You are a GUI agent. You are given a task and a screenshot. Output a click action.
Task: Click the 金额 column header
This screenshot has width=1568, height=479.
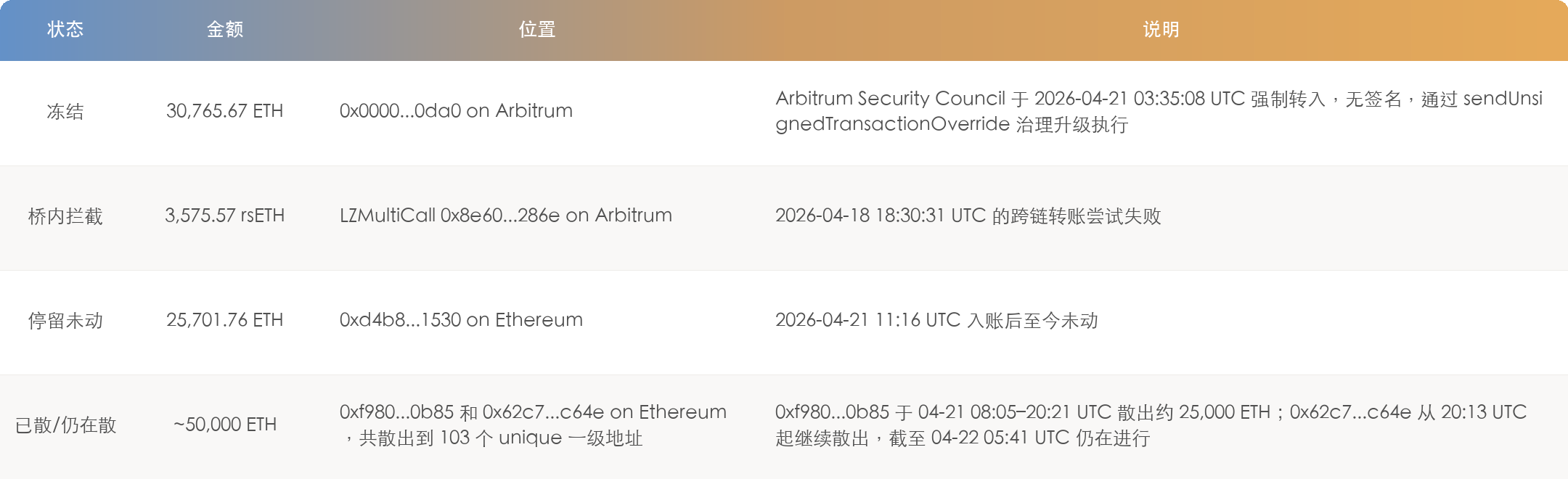(225, 30)
